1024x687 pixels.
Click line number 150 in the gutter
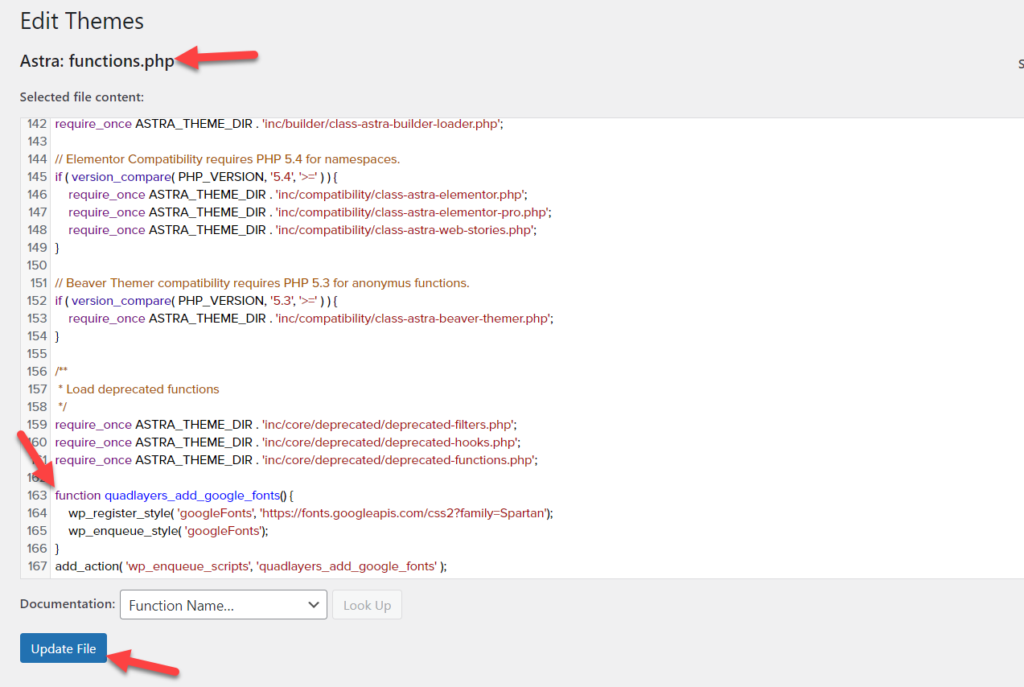pos(37,265)
